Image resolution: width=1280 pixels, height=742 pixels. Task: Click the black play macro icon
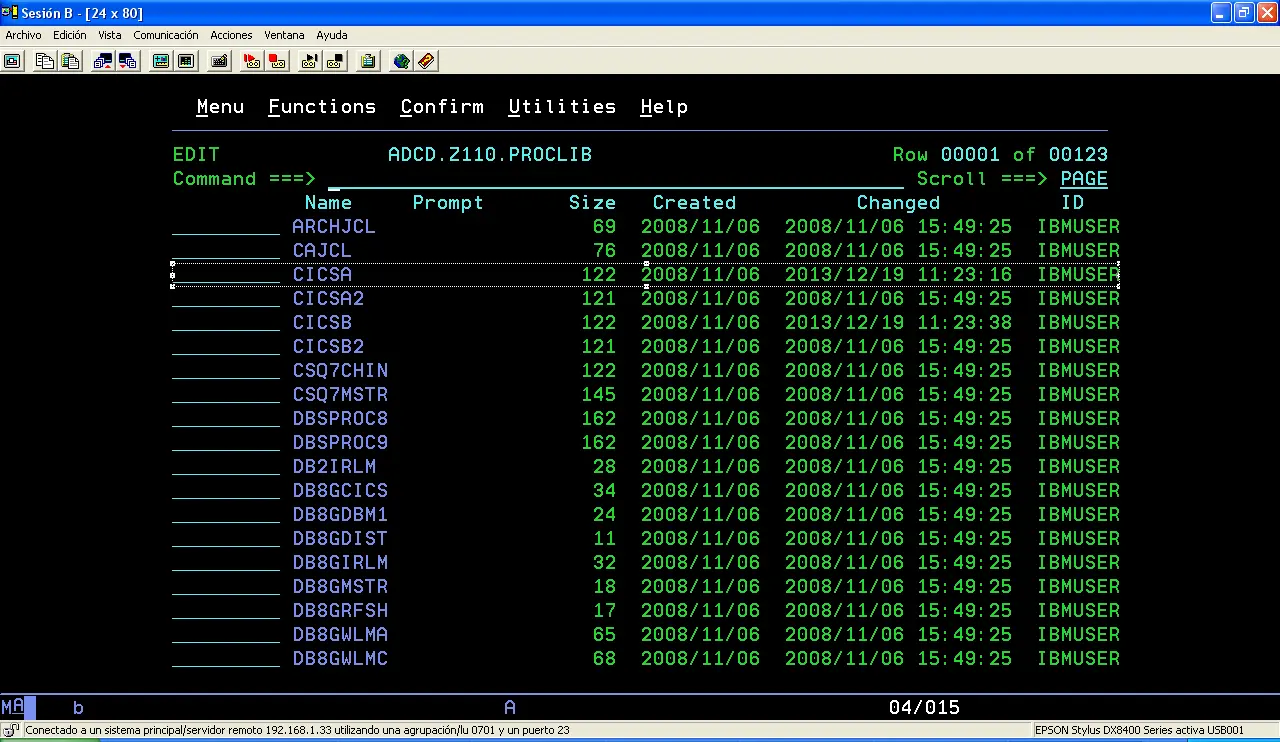pyautogui.click(x=310, y=61)
